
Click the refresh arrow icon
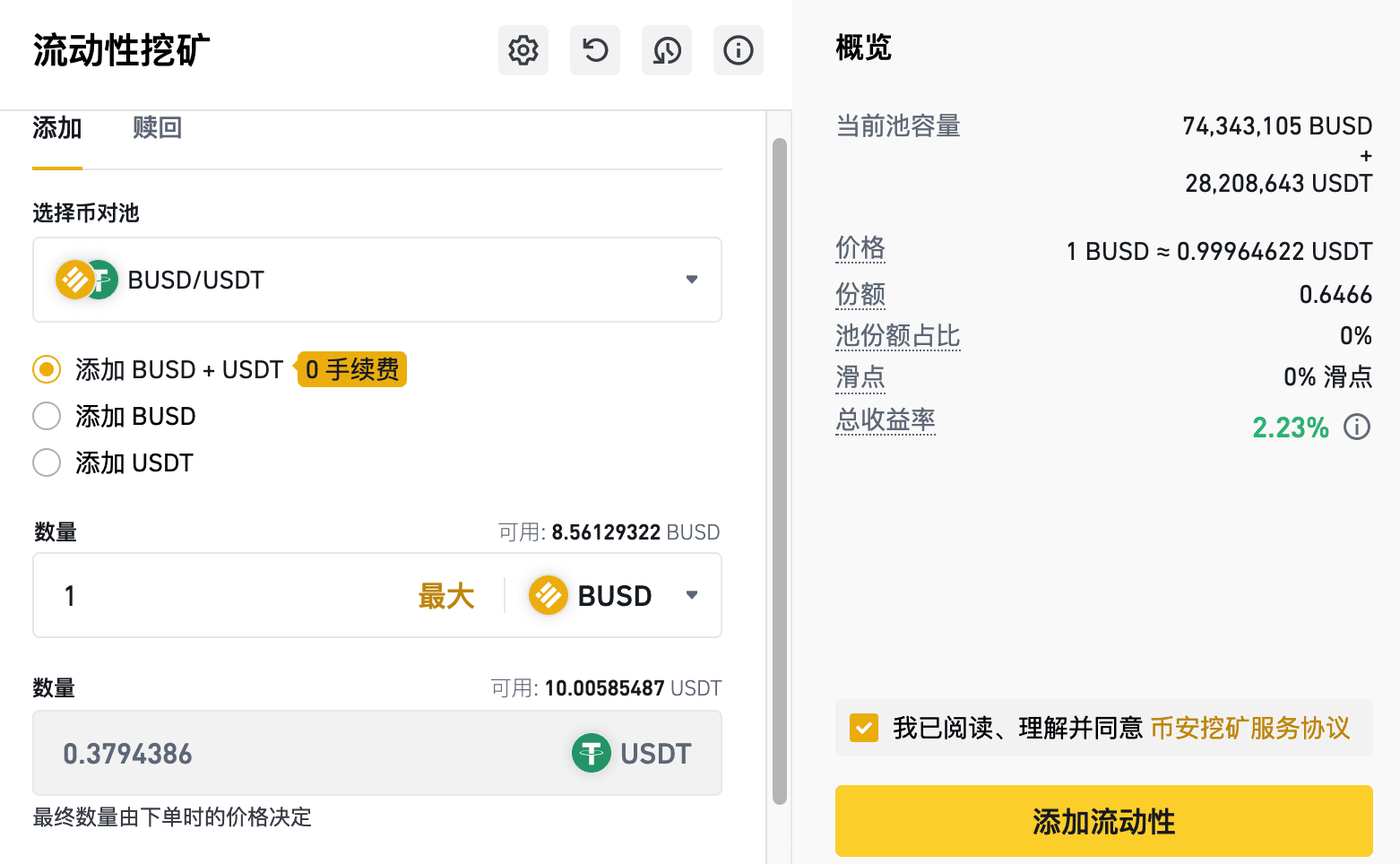point(595,50)
